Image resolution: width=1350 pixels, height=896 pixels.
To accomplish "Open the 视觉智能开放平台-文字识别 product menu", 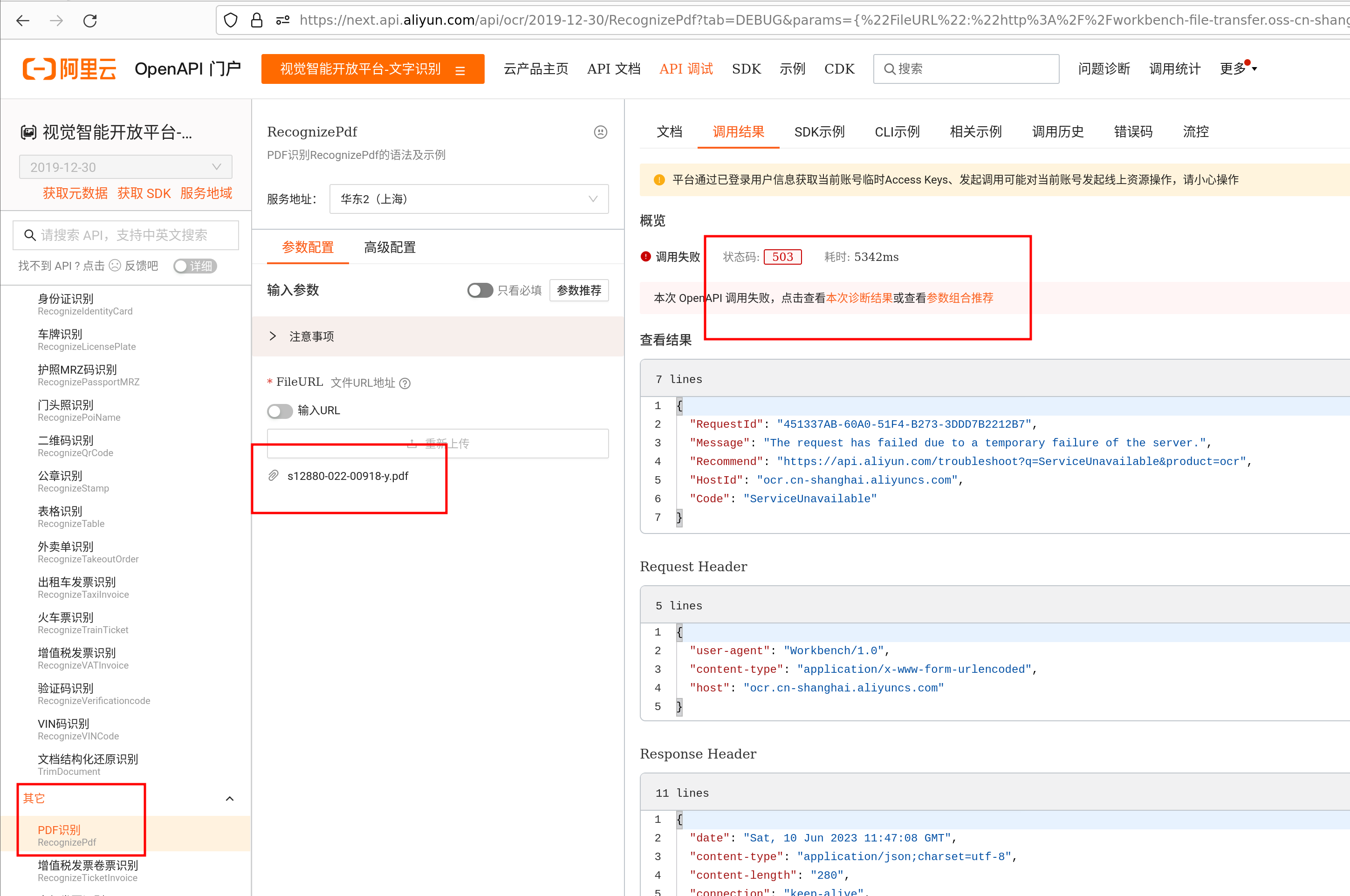I will [373, 69].
